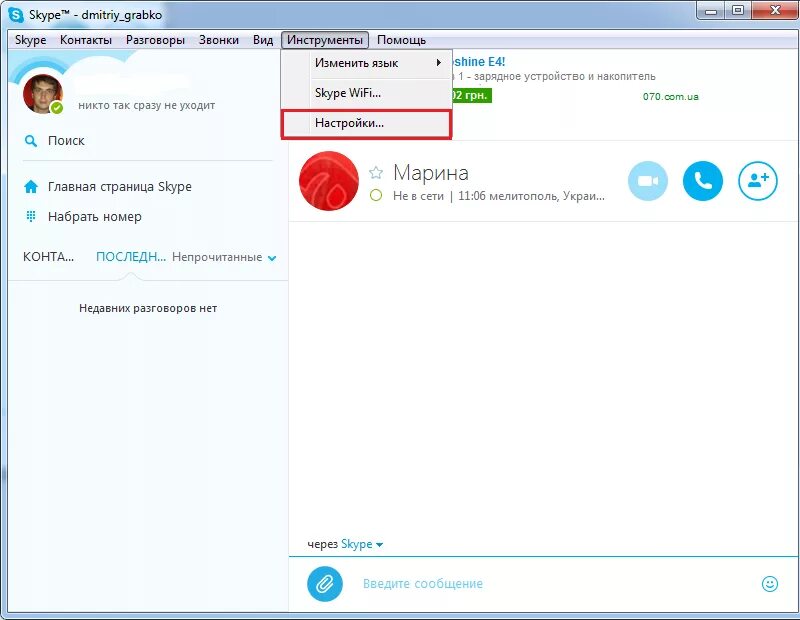Expand the Изменить язык submenu
Image resolution: width=800 pixels, height=620 pixels.
pos(366,63)
